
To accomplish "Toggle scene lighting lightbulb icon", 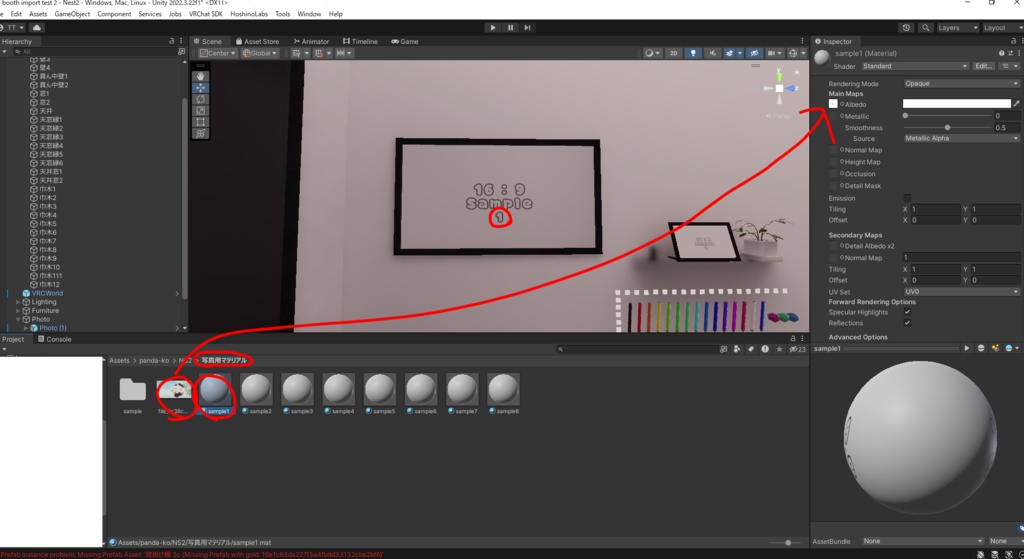I will pos(693,53).
